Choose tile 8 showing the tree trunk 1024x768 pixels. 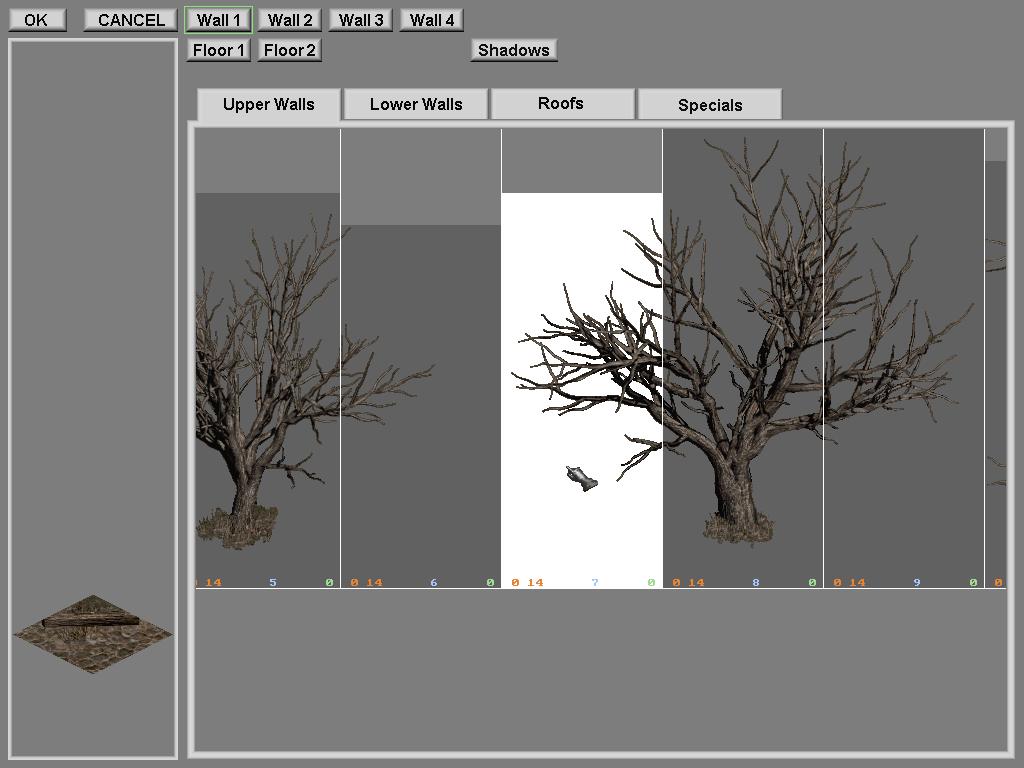tap(743, 360)
